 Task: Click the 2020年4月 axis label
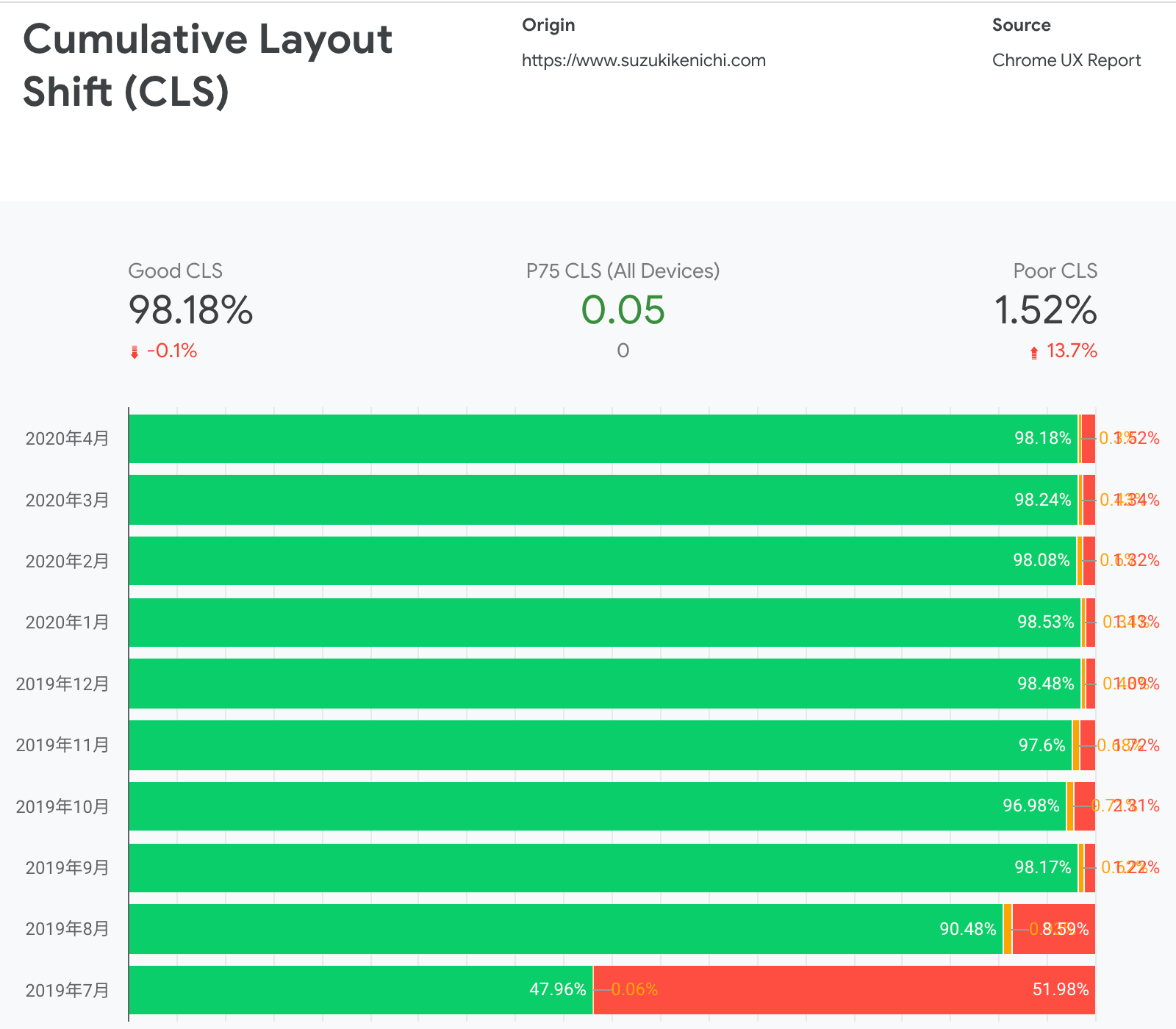tap(67, 439)
